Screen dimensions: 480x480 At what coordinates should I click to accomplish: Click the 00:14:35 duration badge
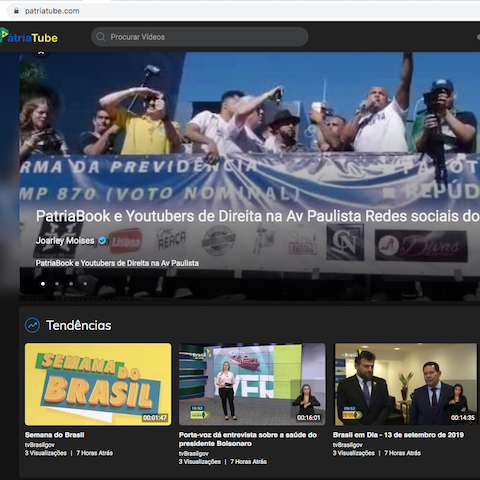(x=463, y=418)
